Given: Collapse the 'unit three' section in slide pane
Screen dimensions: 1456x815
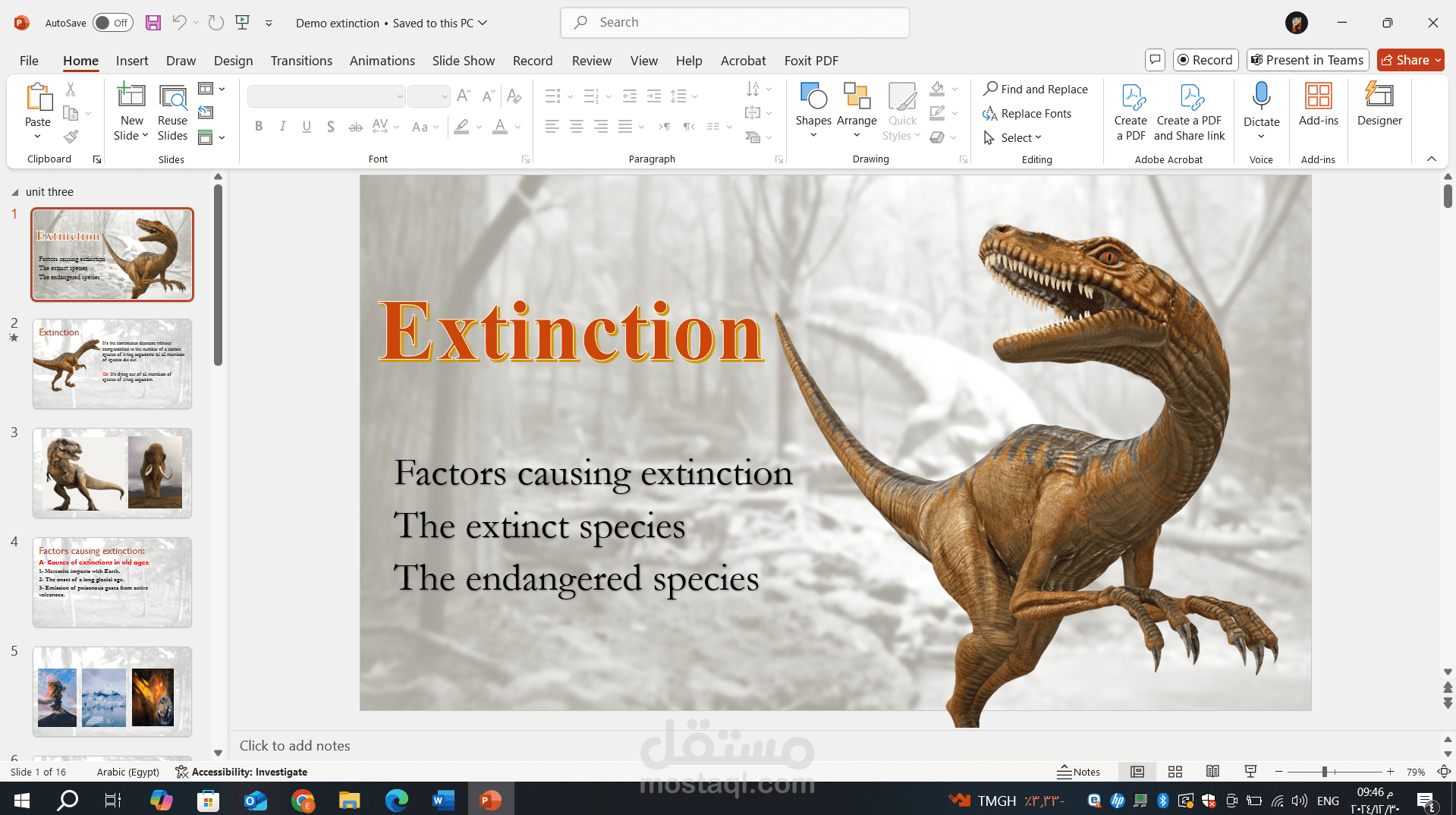Looking at the screenshot, I should point(14,192).
